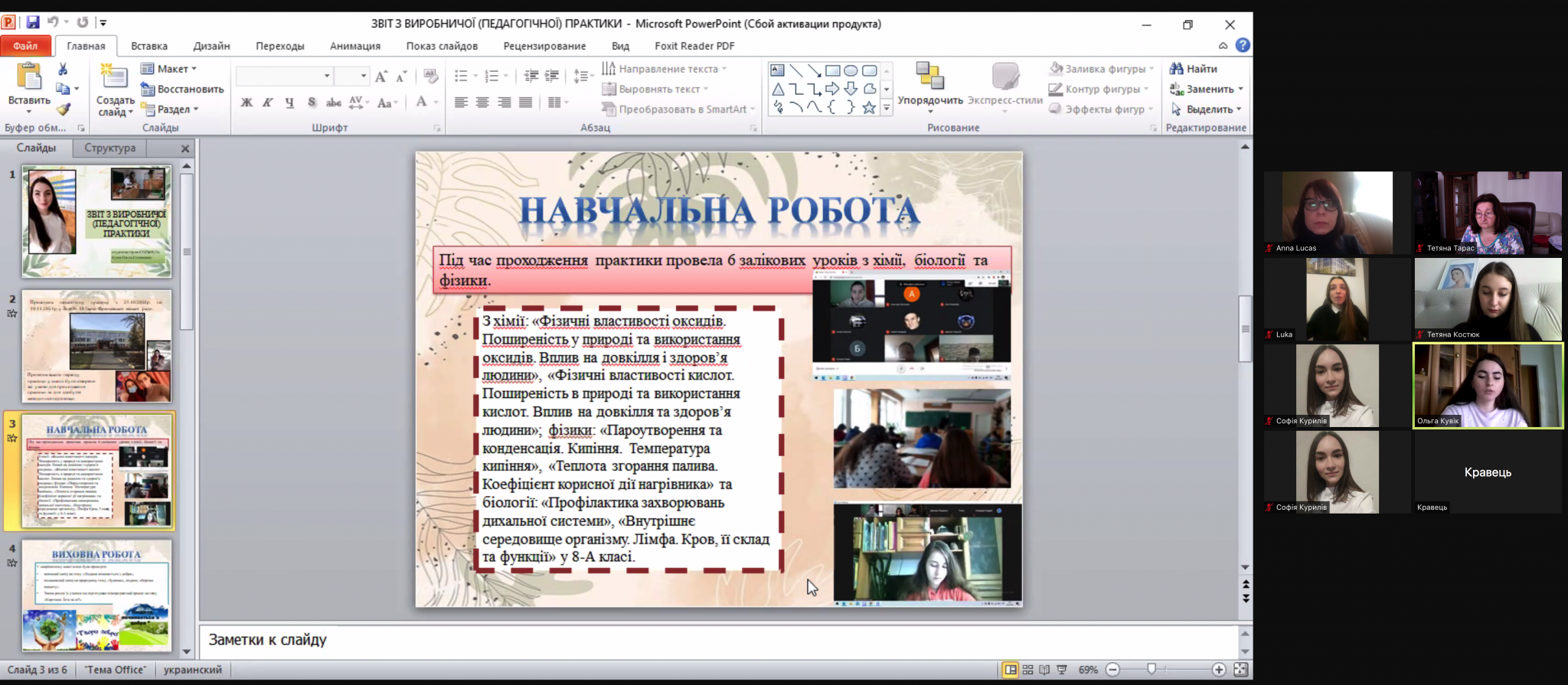Select the Format Painter brush icon
This screenshot has height=685, width=1568.
[64, 109]
